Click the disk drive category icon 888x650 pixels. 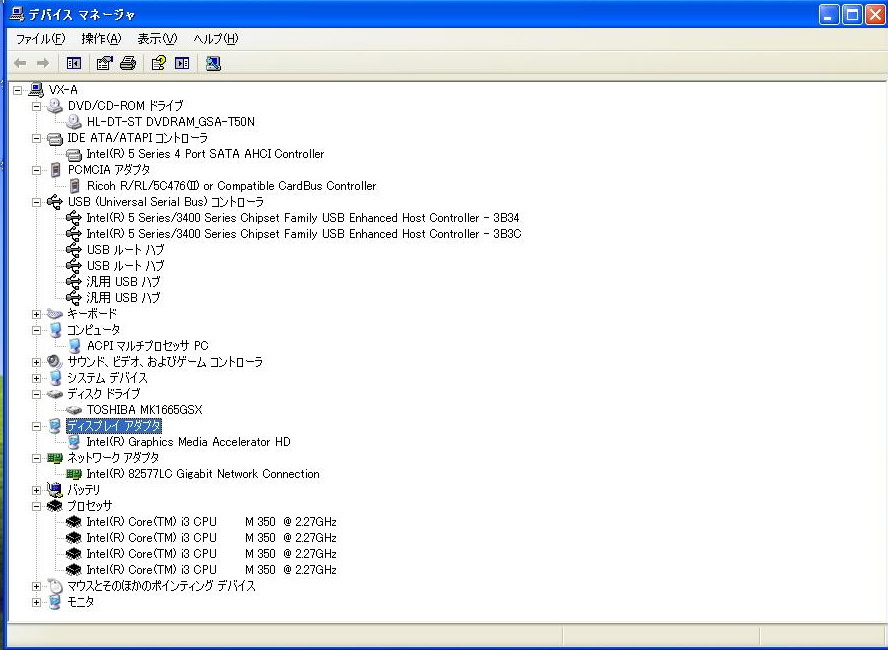[x=54, y=394]
